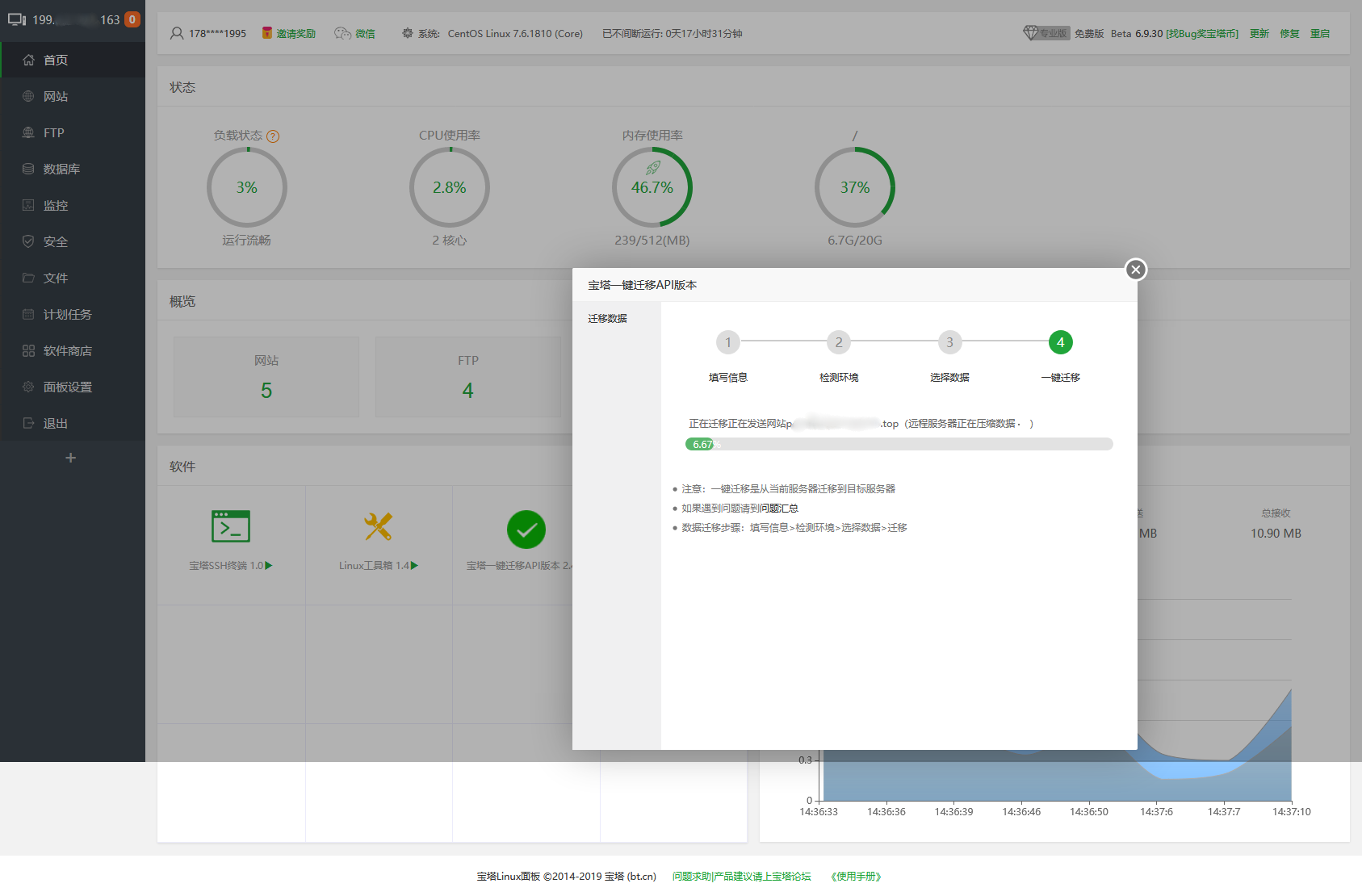Click step 3 选择数据 circle

[x=949, y=342]
